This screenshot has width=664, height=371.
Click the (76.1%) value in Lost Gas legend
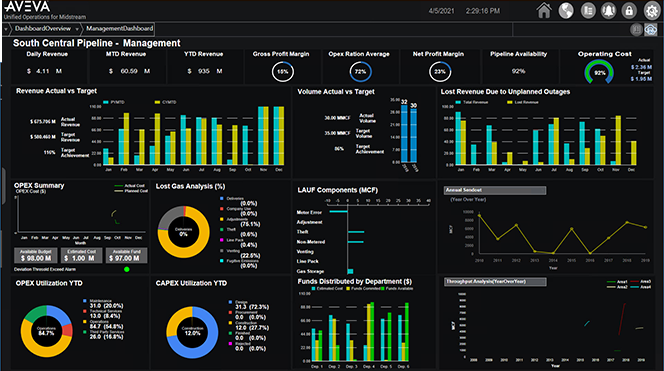coord(250,224)
